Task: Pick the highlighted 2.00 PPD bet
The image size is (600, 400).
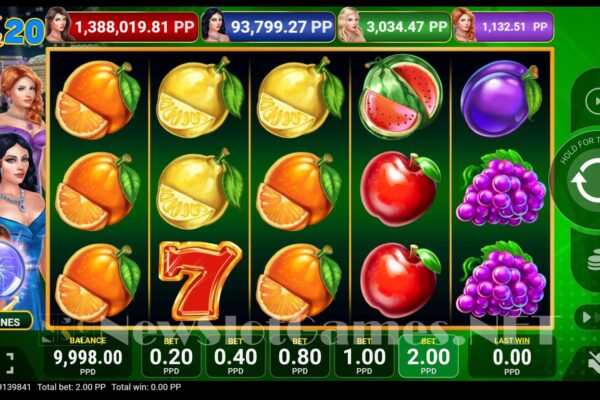Action: click(428, 357)
